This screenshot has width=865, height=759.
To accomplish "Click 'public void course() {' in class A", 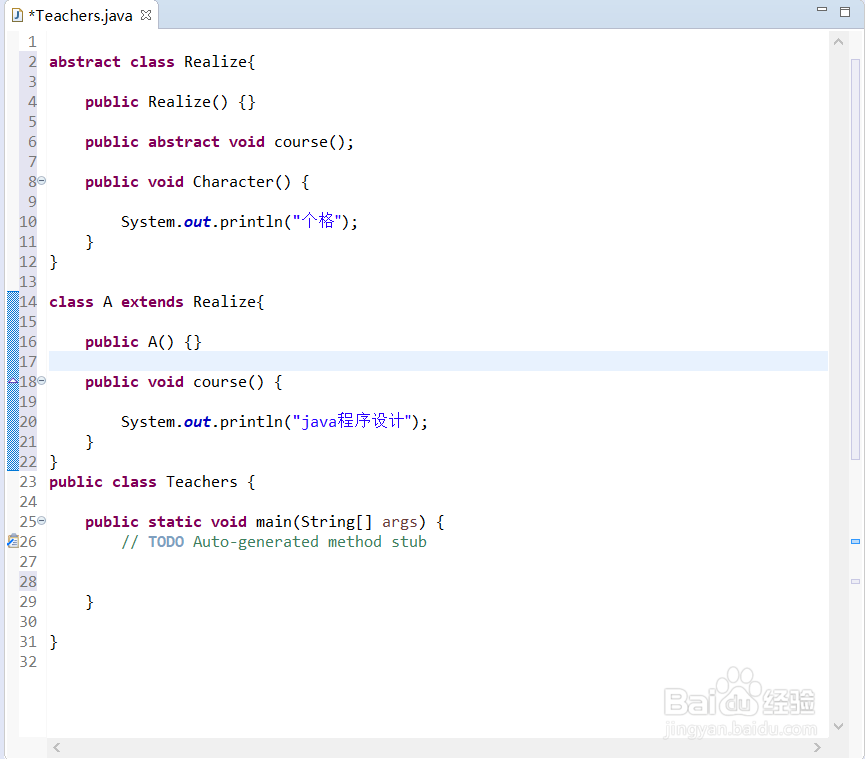I will pyautogui.click(x=184, y=382).
